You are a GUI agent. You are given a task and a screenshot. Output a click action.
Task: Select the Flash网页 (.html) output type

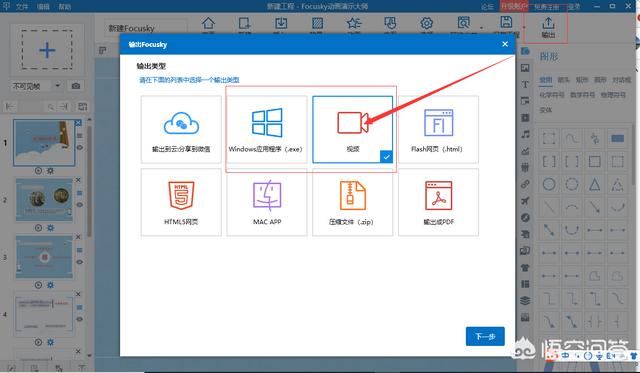click(438, 129)
